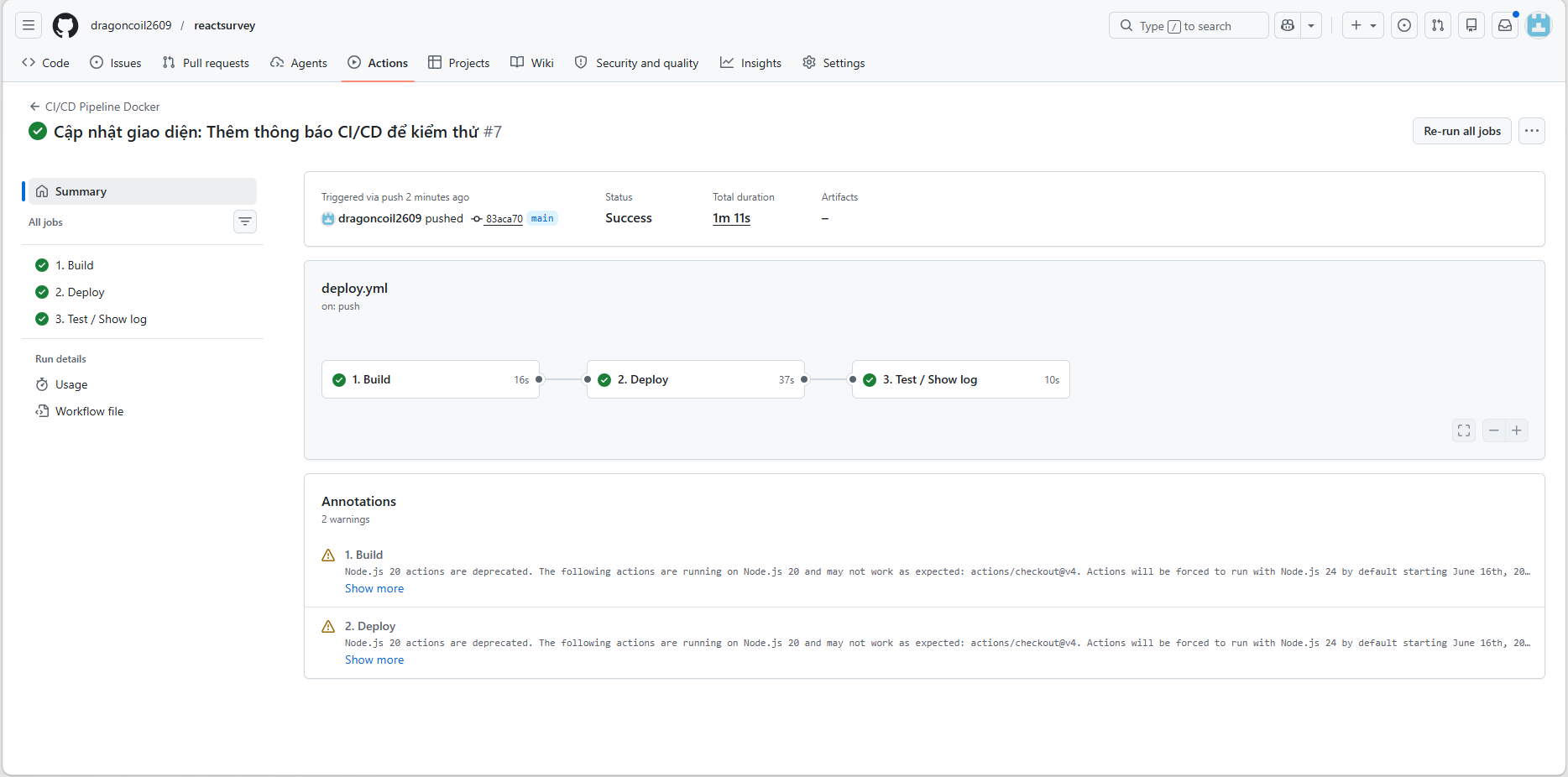Open the Copilot chat icon

coord(1288,25)
